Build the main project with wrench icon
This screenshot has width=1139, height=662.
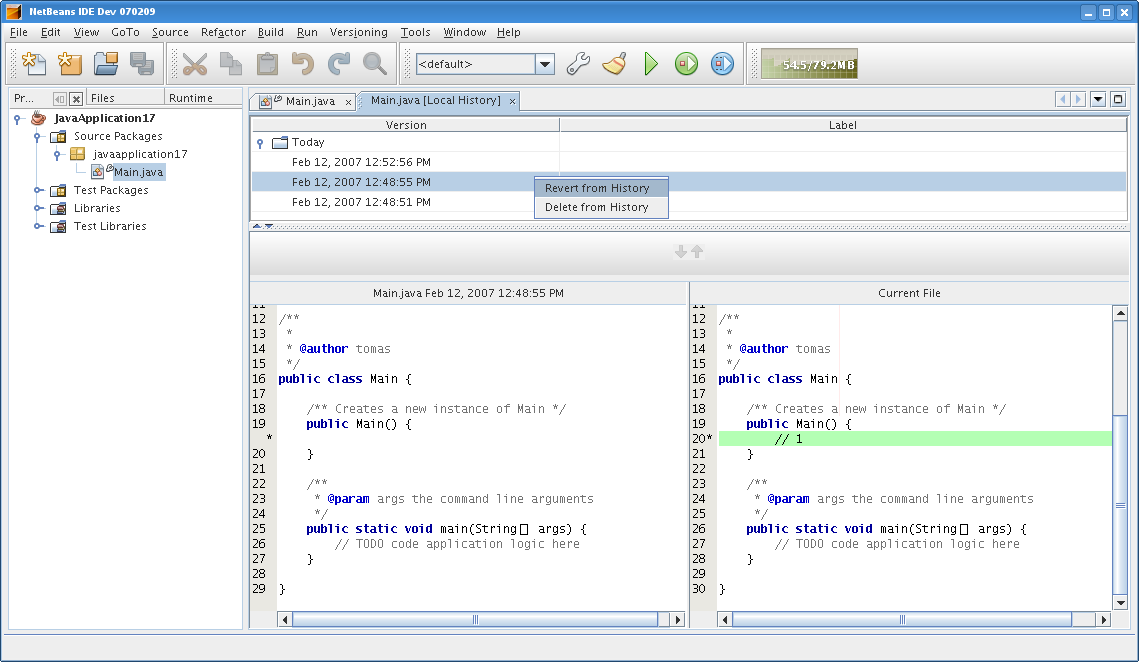(x=578, y=64)
